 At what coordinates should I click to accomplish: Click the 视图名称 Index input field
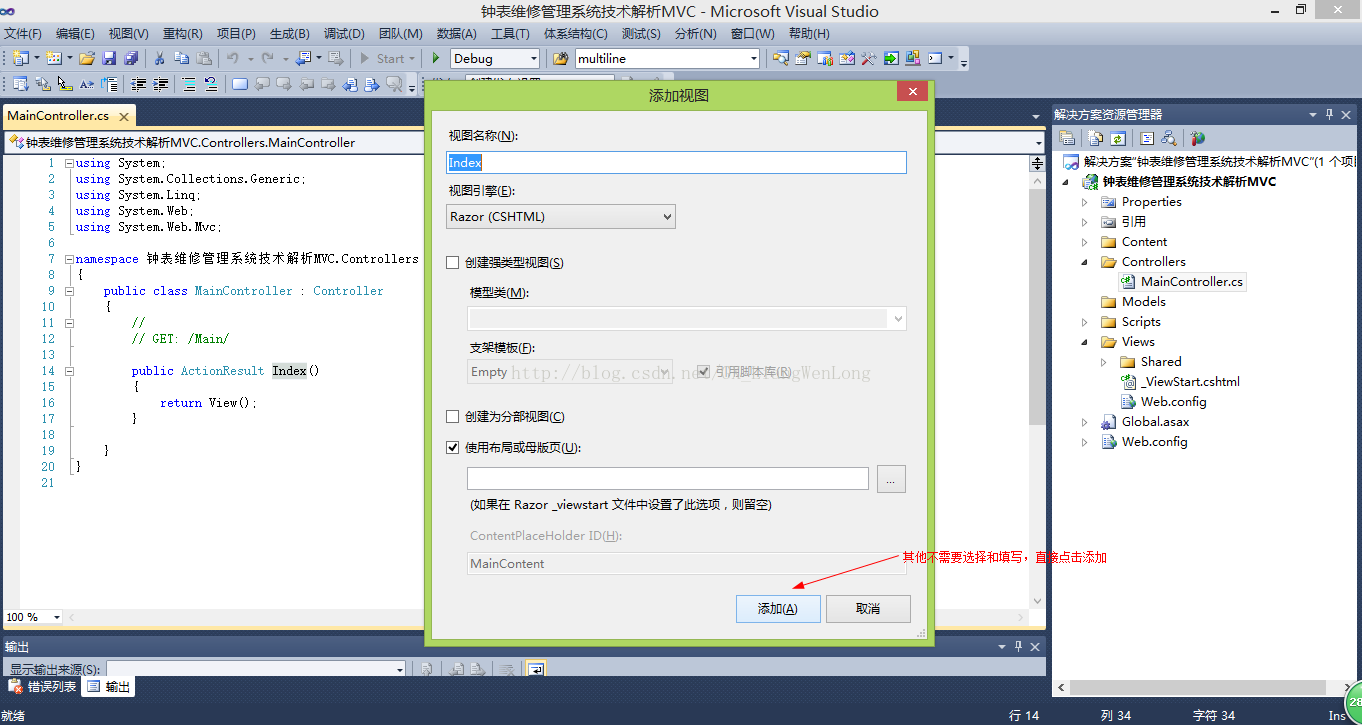(676, 163)
